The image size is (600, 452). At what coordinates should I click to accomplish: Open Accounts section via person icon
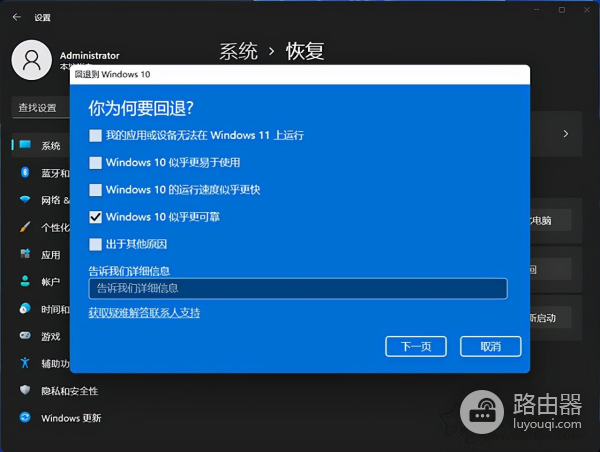(25, 281)
